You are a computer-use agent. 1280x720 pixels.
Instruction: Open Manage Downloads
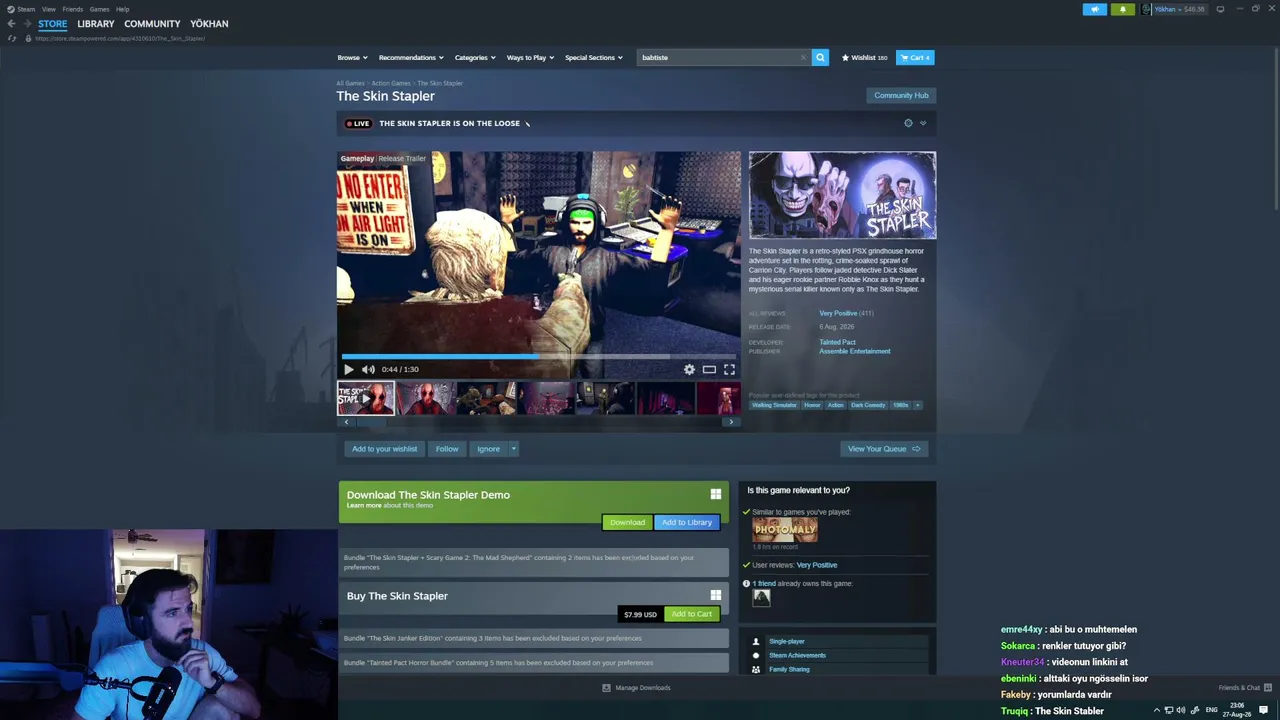pyautogui.click(x=636, y=688)
